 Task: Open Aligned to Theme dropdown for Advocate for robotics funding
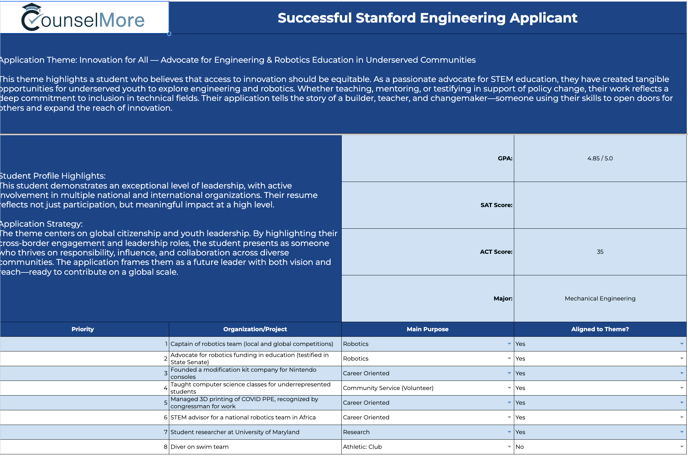(x=681, y=359)
